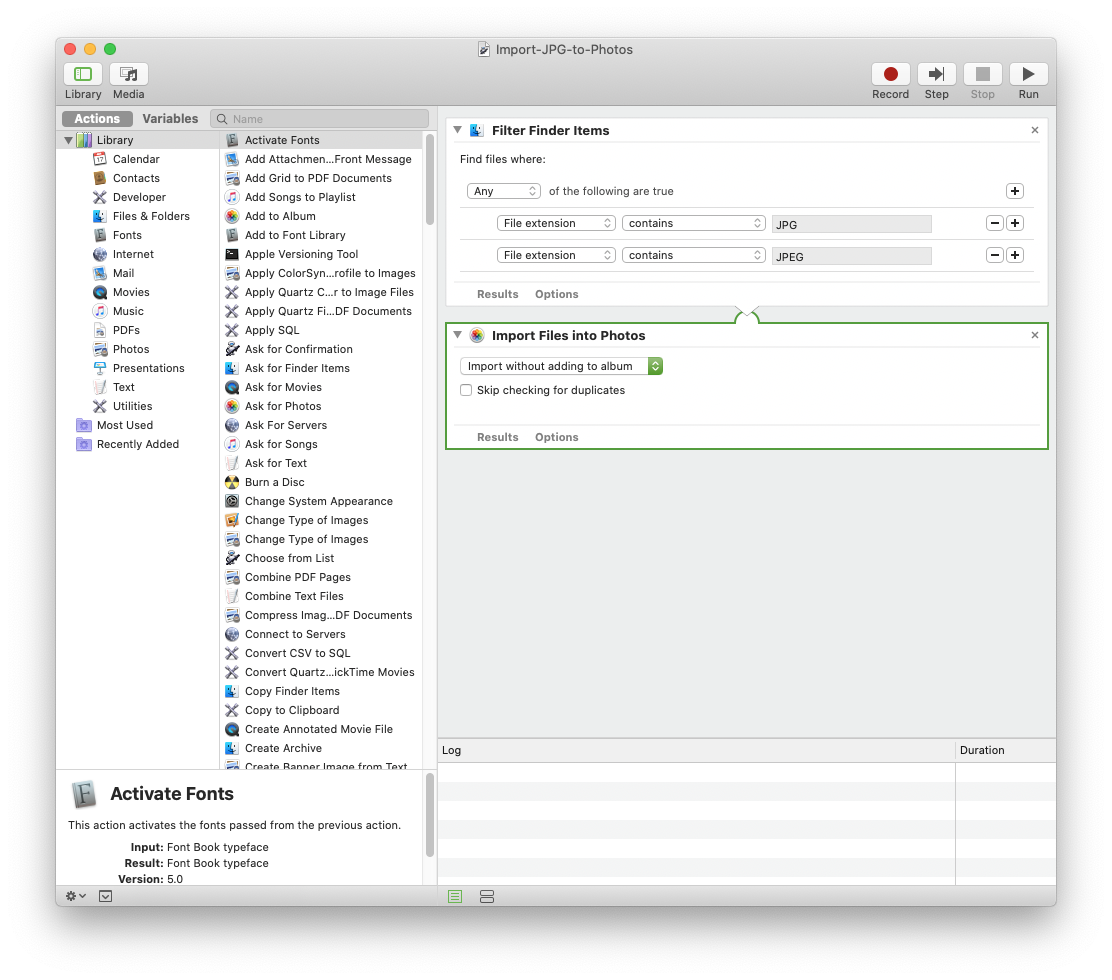This screenshot has width=1112, height=980.
Task: Remove the JPG filter rule
Action: pyautogui.click(x=995, y=223)
